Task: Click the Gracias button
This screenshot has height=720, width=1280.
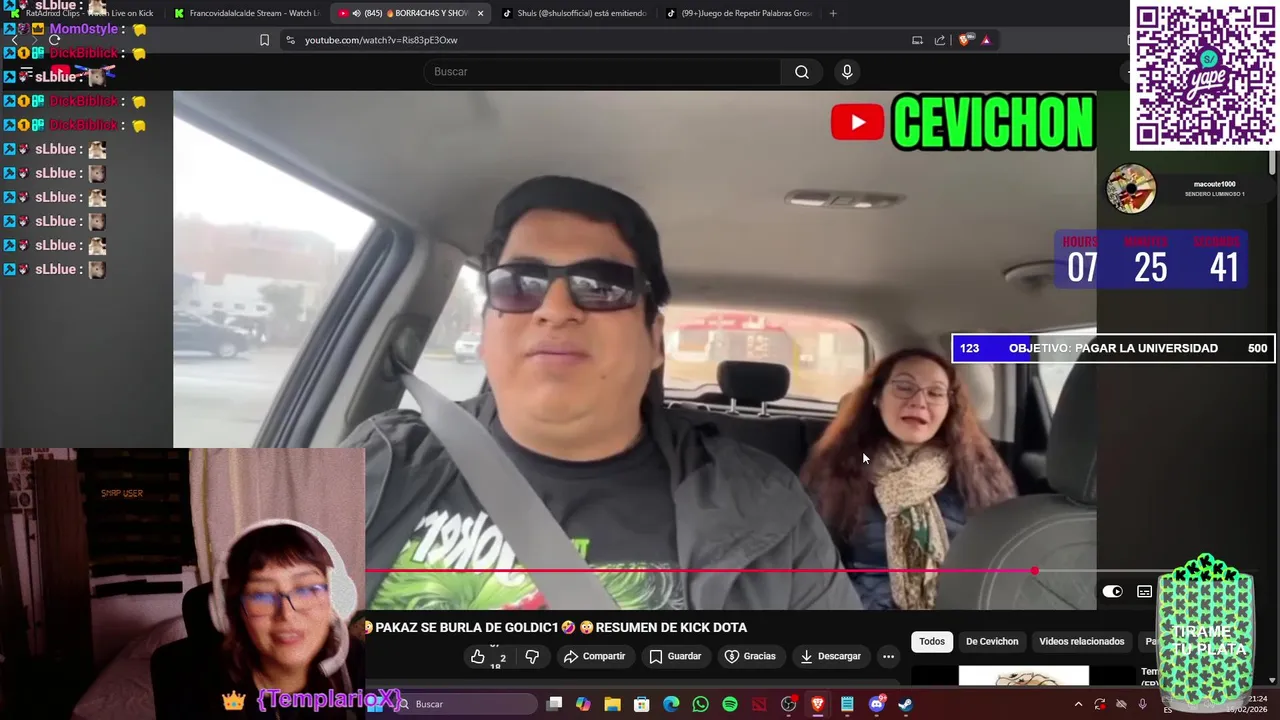Action: [750, 656]
